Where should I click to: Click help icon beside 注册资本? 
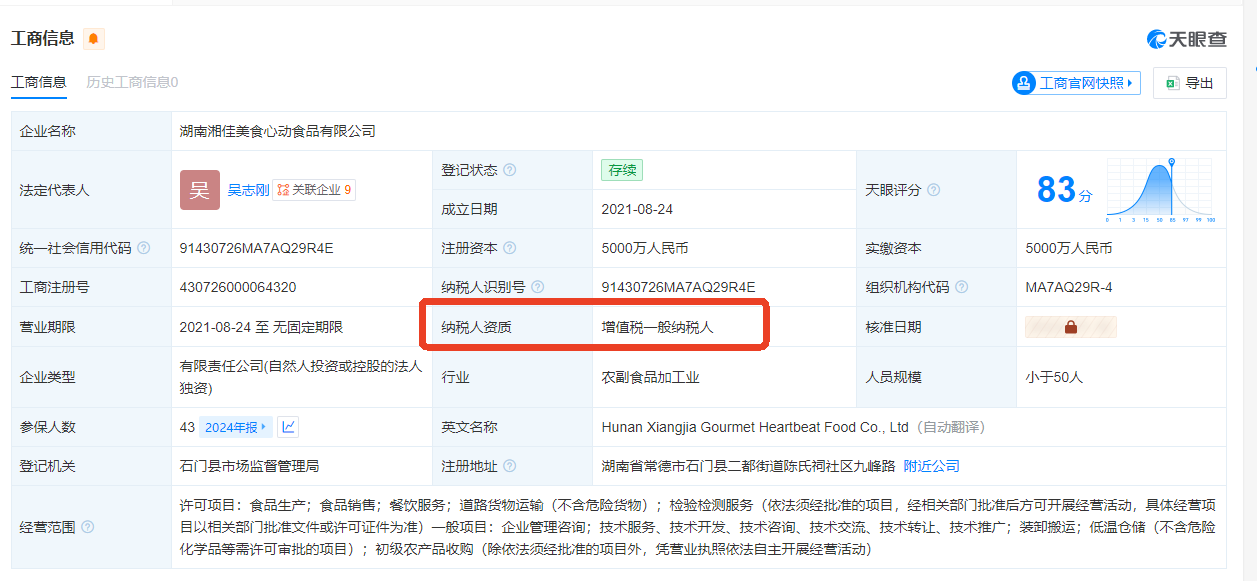(510, 248)
